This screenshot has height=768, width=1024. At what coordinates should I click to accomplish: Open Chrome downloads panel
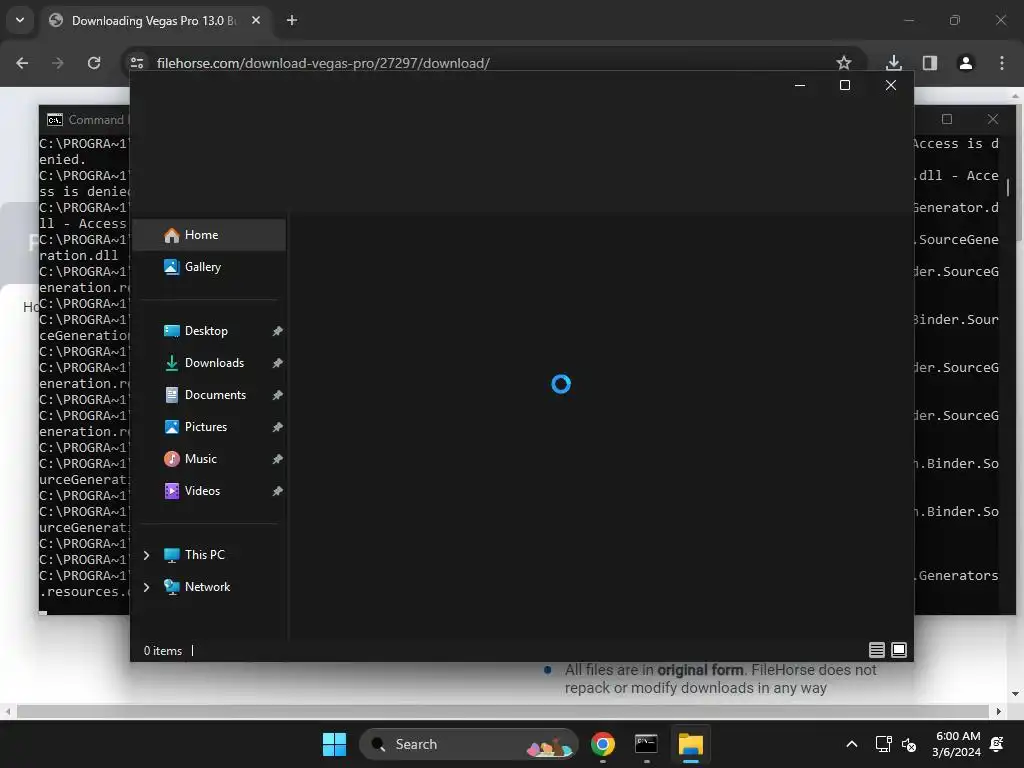click(x=893, y=63)
